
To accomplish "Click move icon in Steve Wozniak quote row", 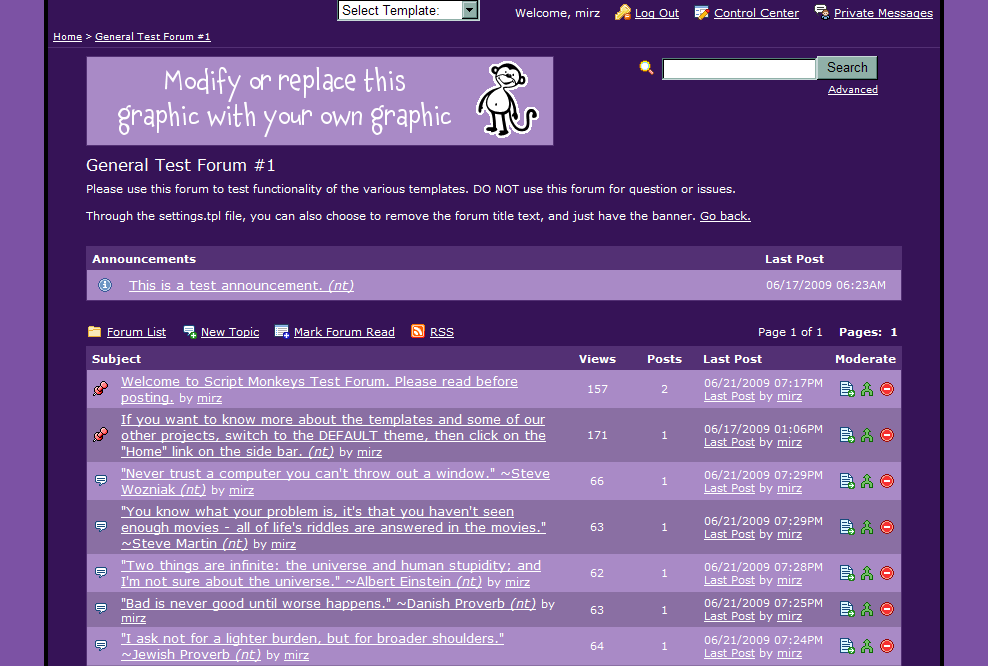I will pos(847,481).
